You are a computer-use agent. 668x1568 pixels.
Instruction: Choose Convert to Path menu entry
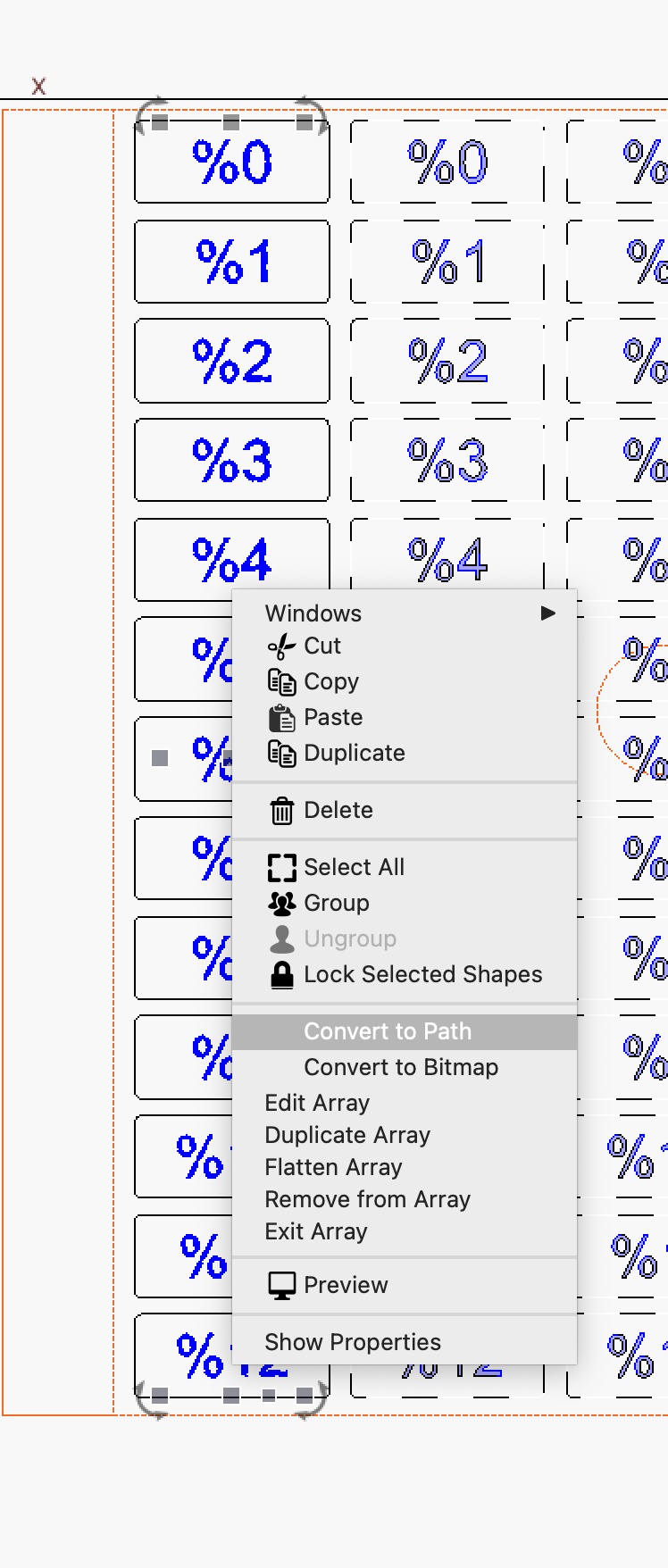click(405, 1031)
